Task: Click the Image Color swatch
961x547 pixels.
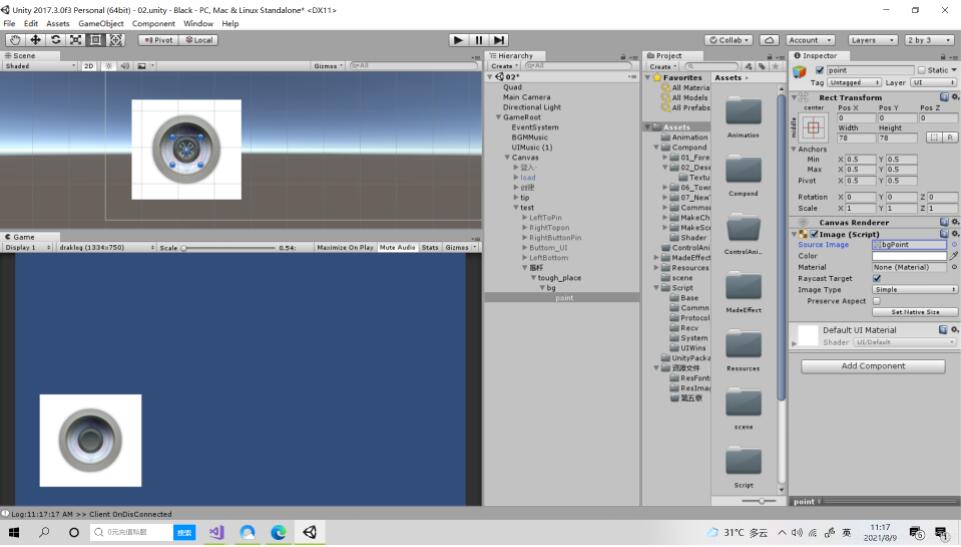Action: click(910, 255)
